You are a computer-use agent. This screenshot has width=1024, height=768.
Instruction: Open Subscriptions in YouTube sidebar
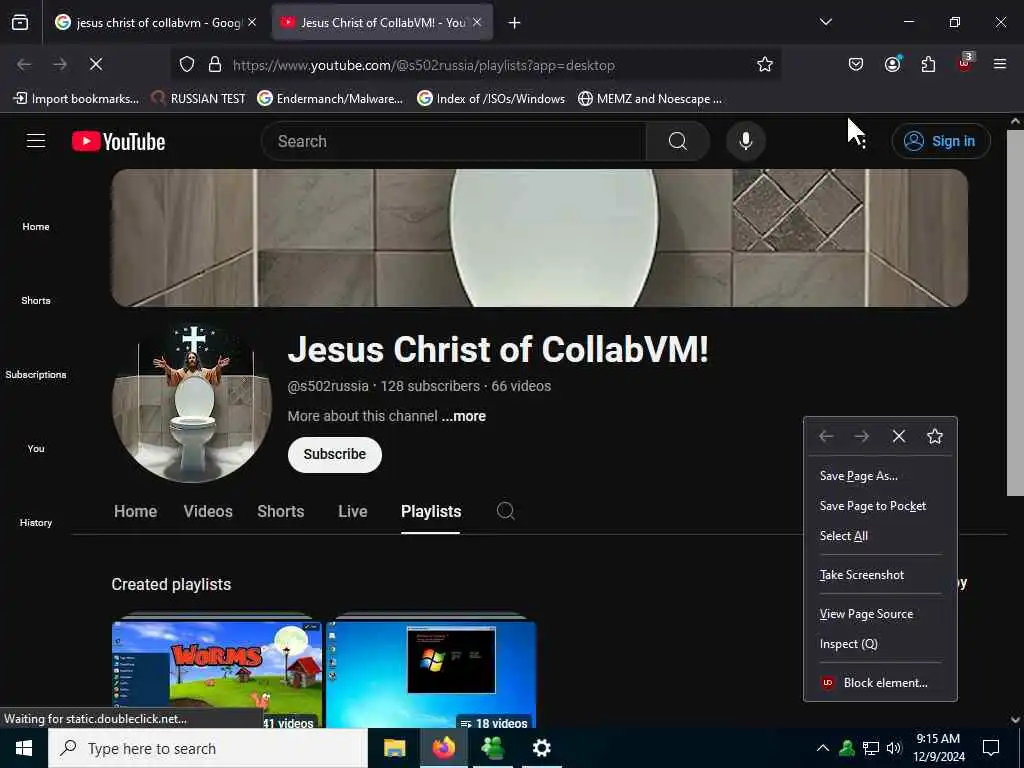36,374
